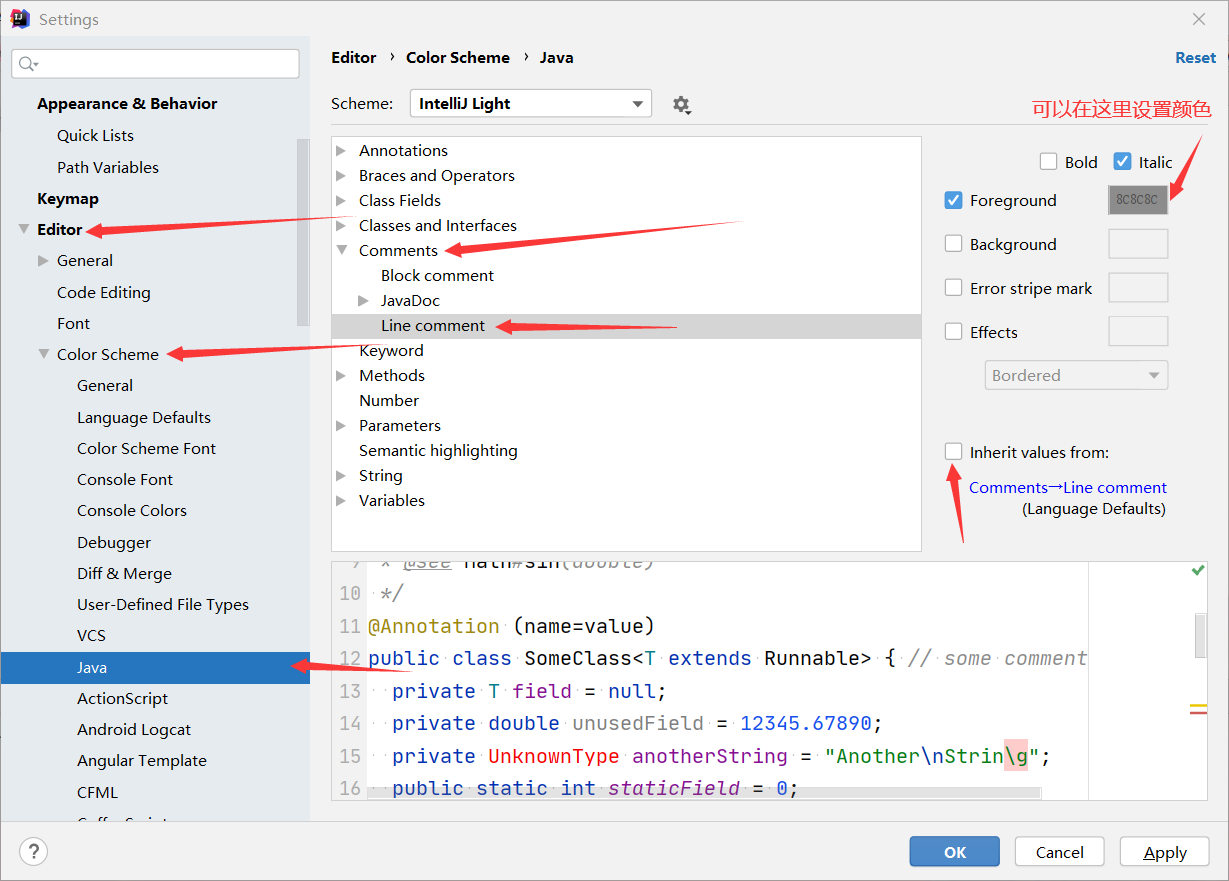
Task: Pick foreground color 8C8C8C swatch
Action: click(1138, 200)
